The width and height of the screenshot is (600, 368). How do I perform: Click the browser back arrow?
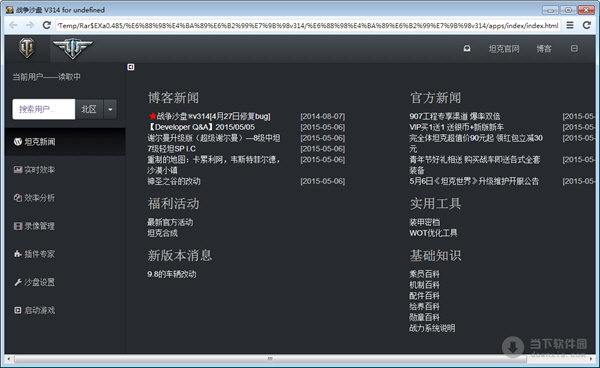click(13, 25)
